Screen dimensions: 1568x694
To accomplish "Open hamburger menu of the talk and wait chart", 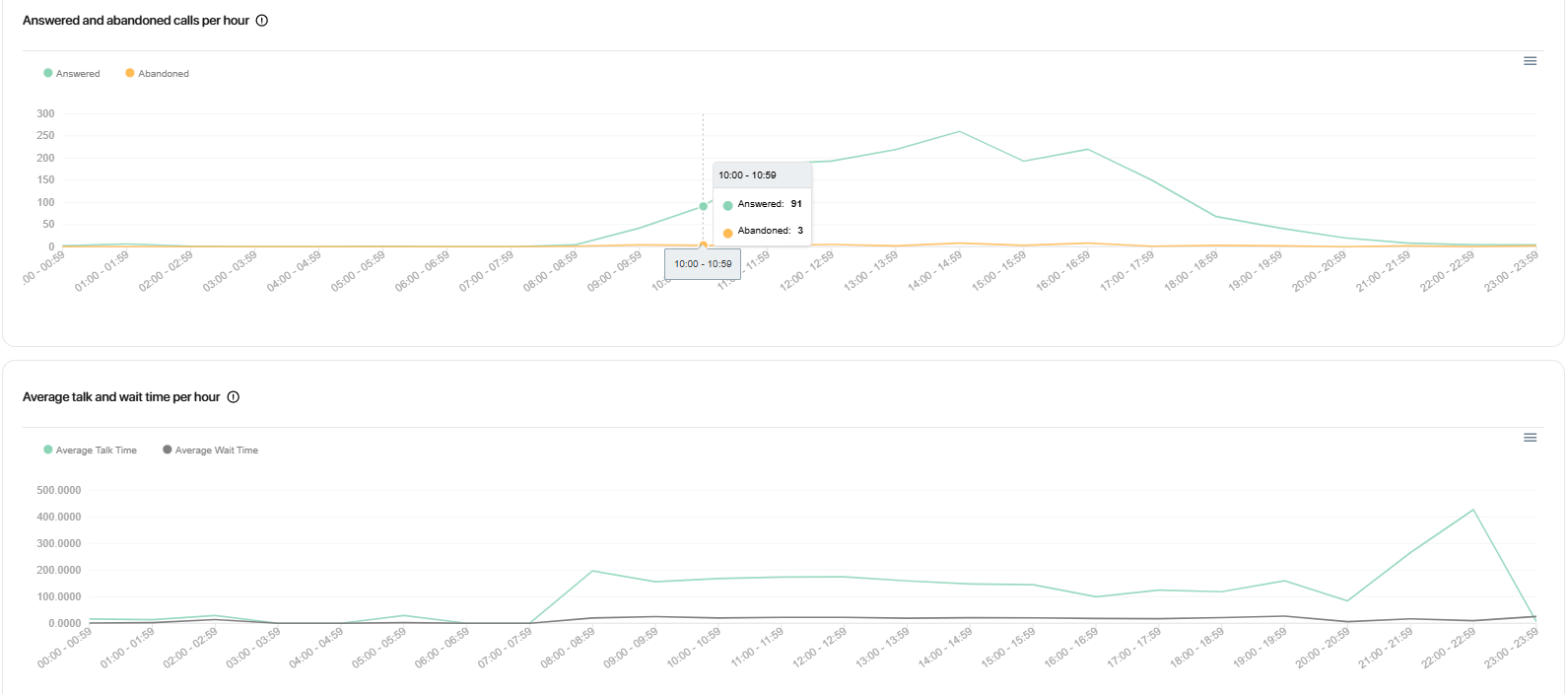I will click(1530, 438).
